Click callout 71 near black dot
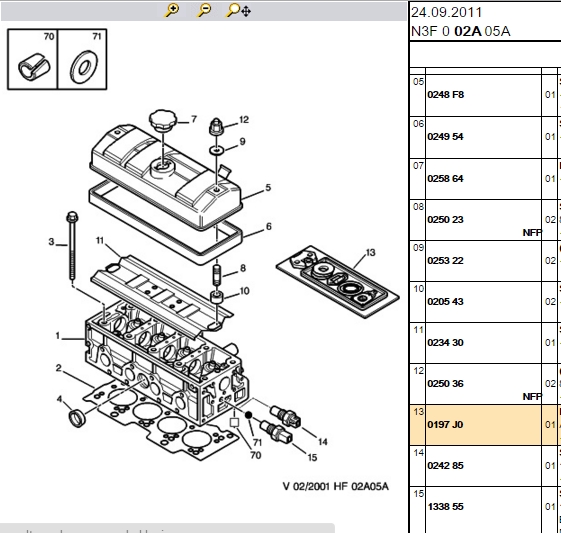Image resolution: width=561 pixels, height=533 pixels. click(258, 442)
